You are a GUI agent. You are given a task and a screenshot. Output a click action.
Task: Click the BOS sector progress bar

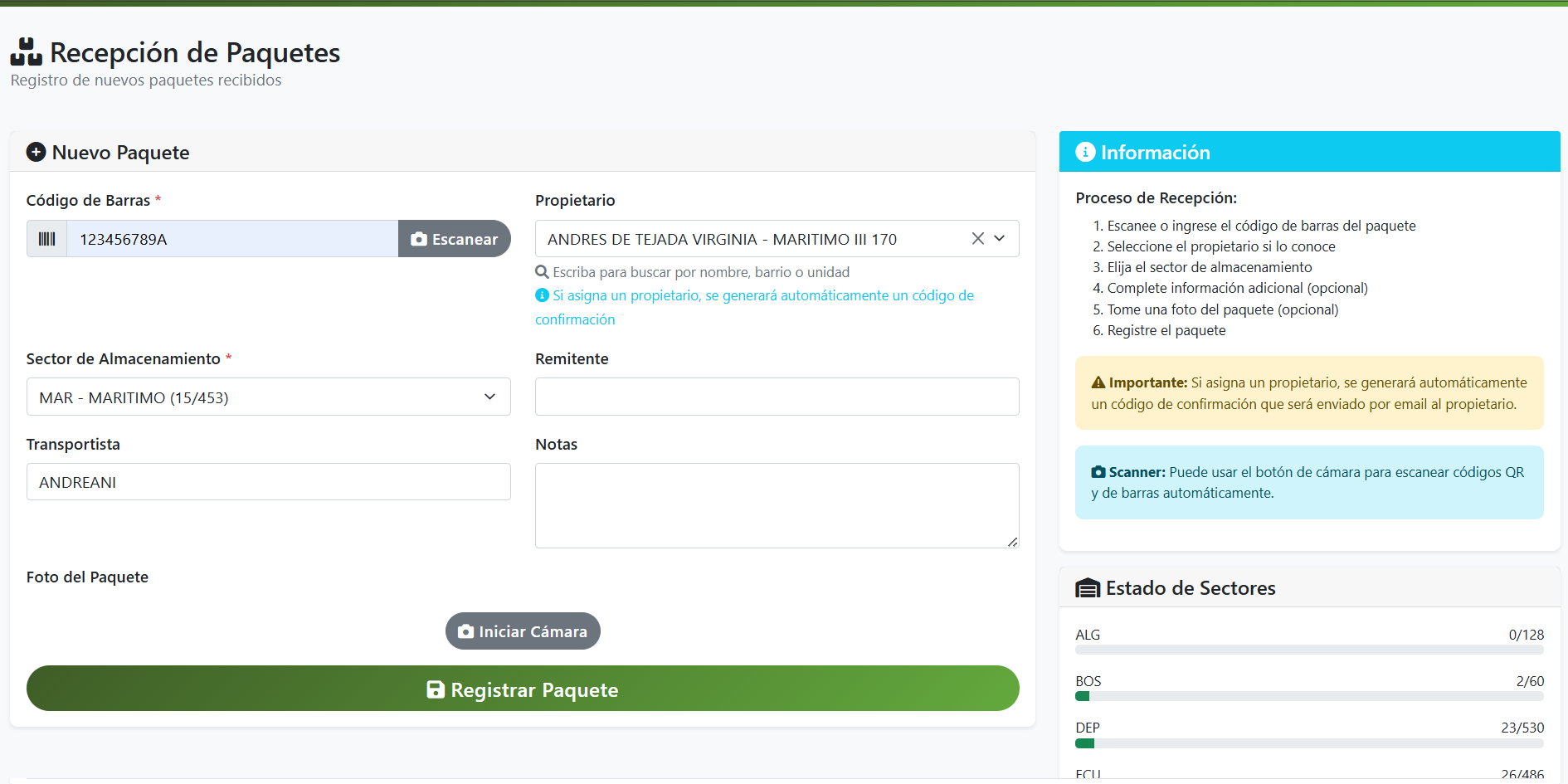pyautogui.click(x=1309, y=697)
